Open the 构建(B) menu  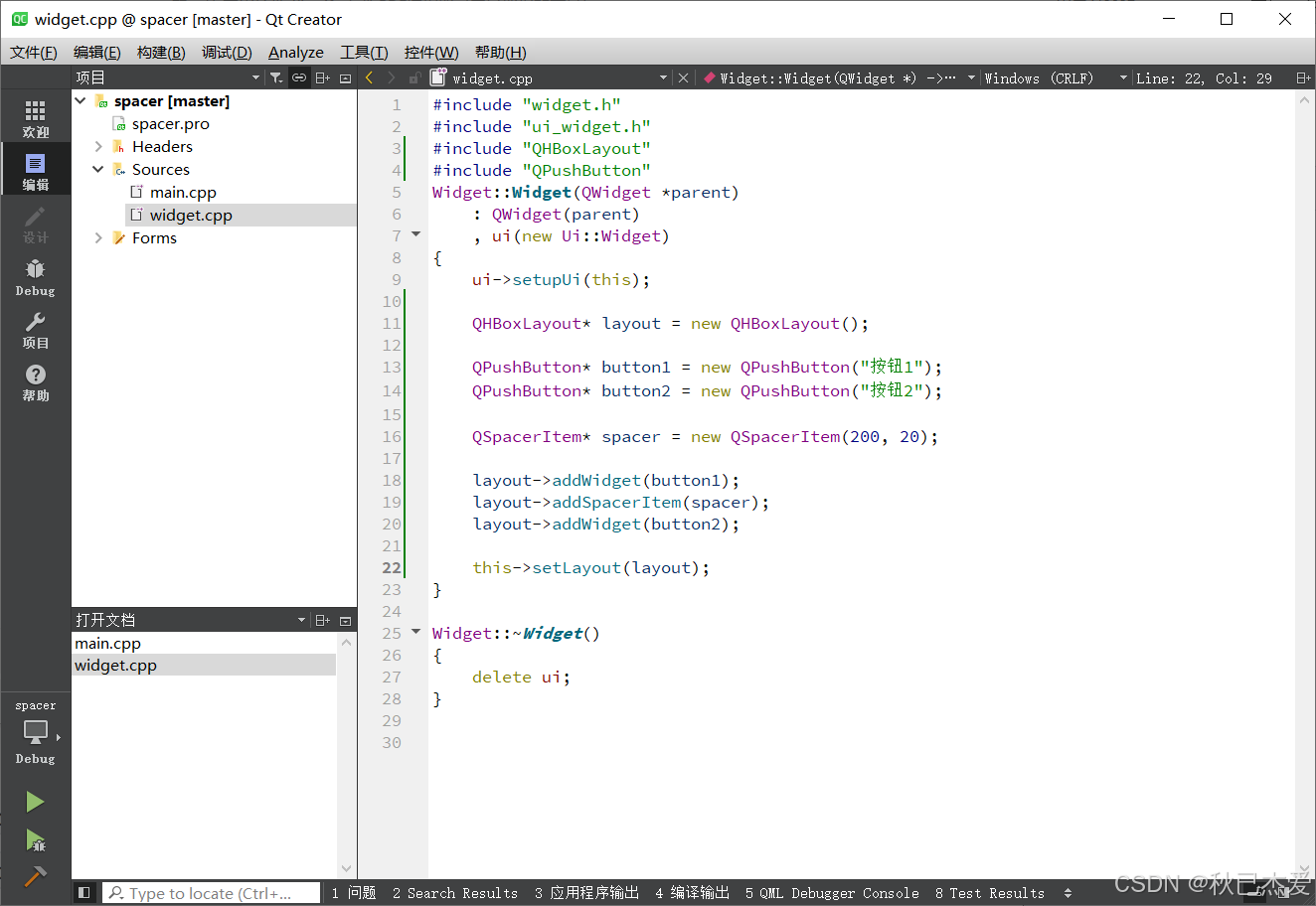click(161, 52)
